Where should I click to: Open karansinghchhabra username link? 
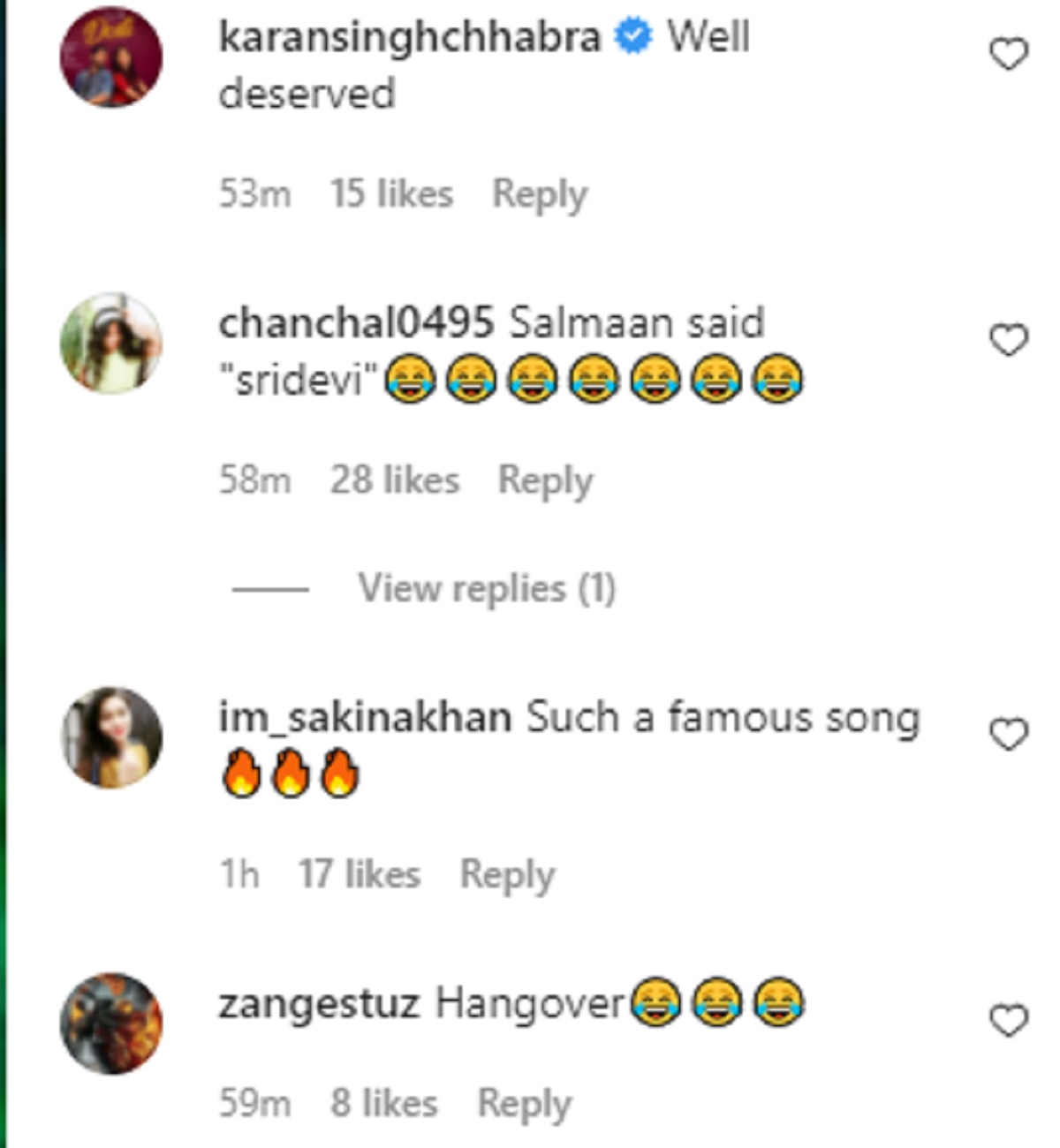tap(409, 37)
